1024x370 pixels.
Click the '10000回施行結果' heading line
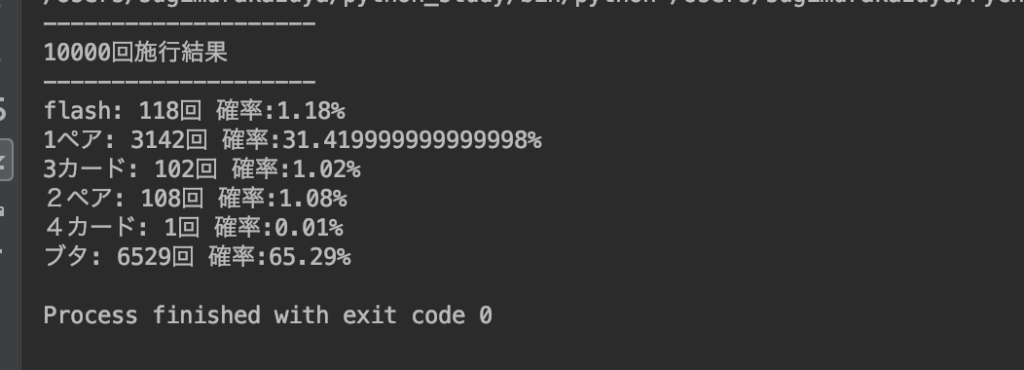tap(135, 52)
